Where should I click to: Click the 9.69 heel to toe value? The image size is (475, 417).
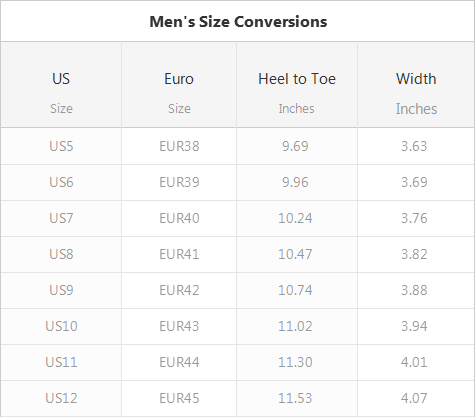[x=295, y=146]
